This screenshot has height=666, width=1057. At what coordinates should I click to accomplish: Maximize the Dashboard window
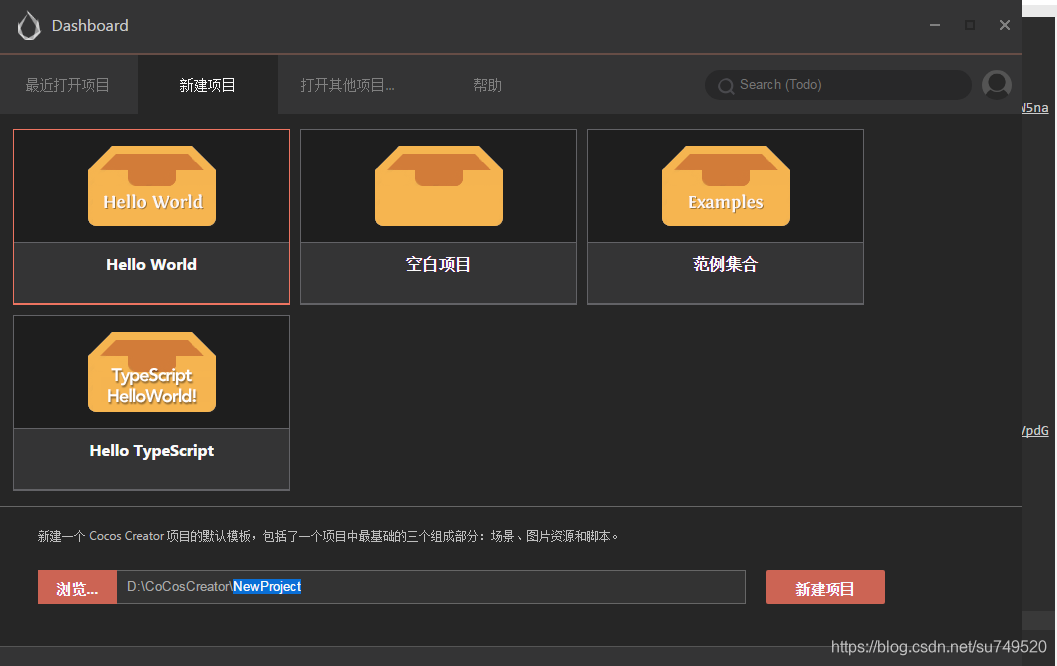tap(970, 26)
